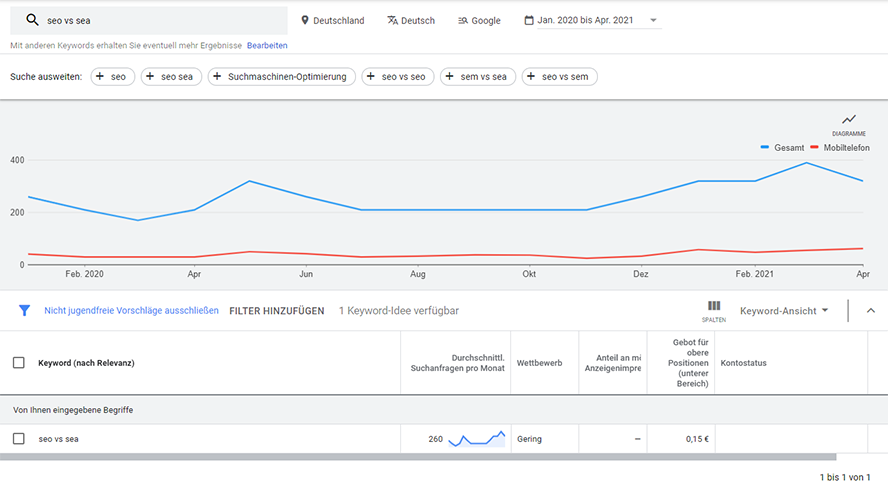Click the Google search network icon
888x494 pixels.
point(463,20)
